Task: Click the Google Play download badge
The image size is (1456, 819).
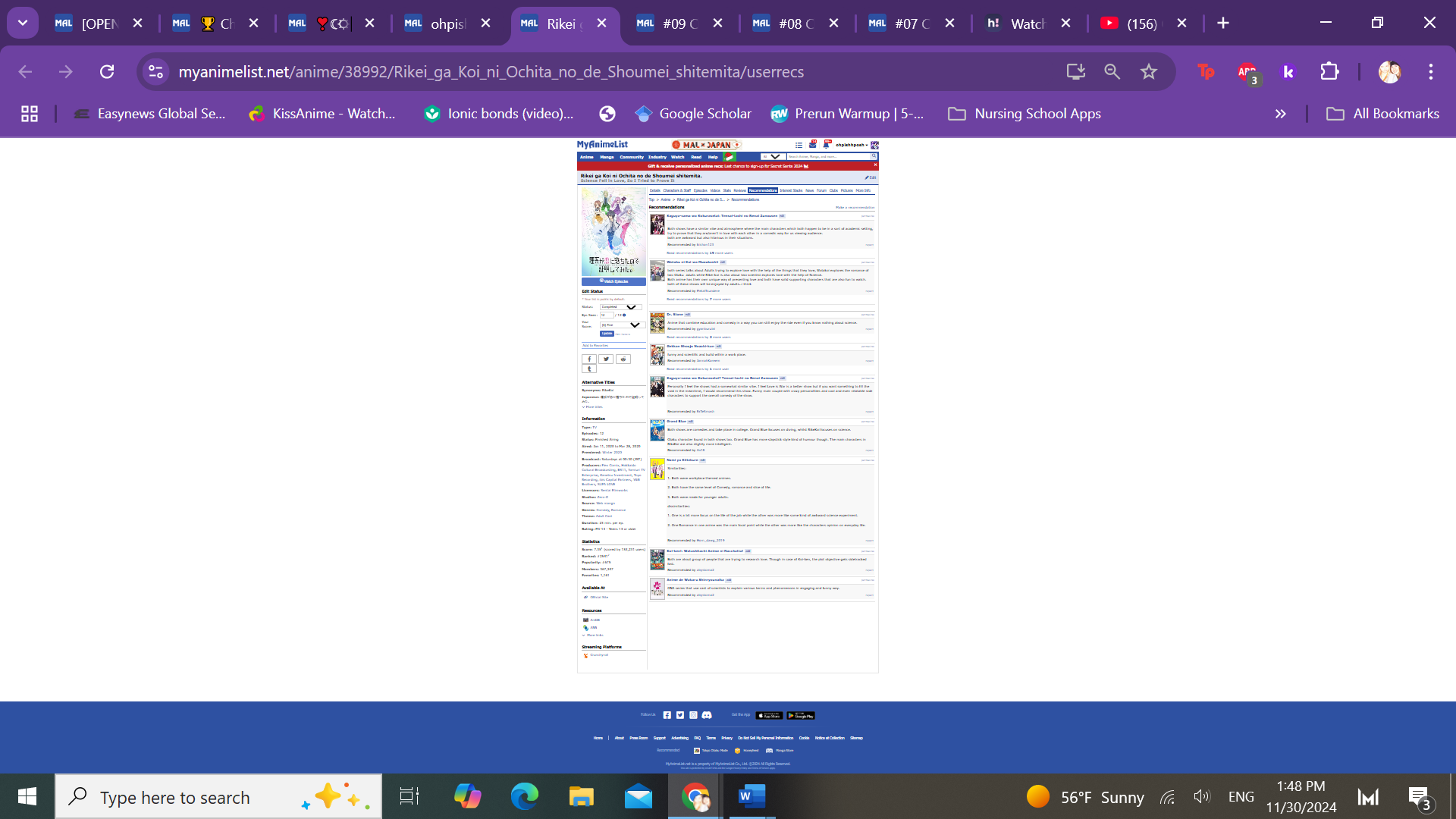Action: [801, 715]
